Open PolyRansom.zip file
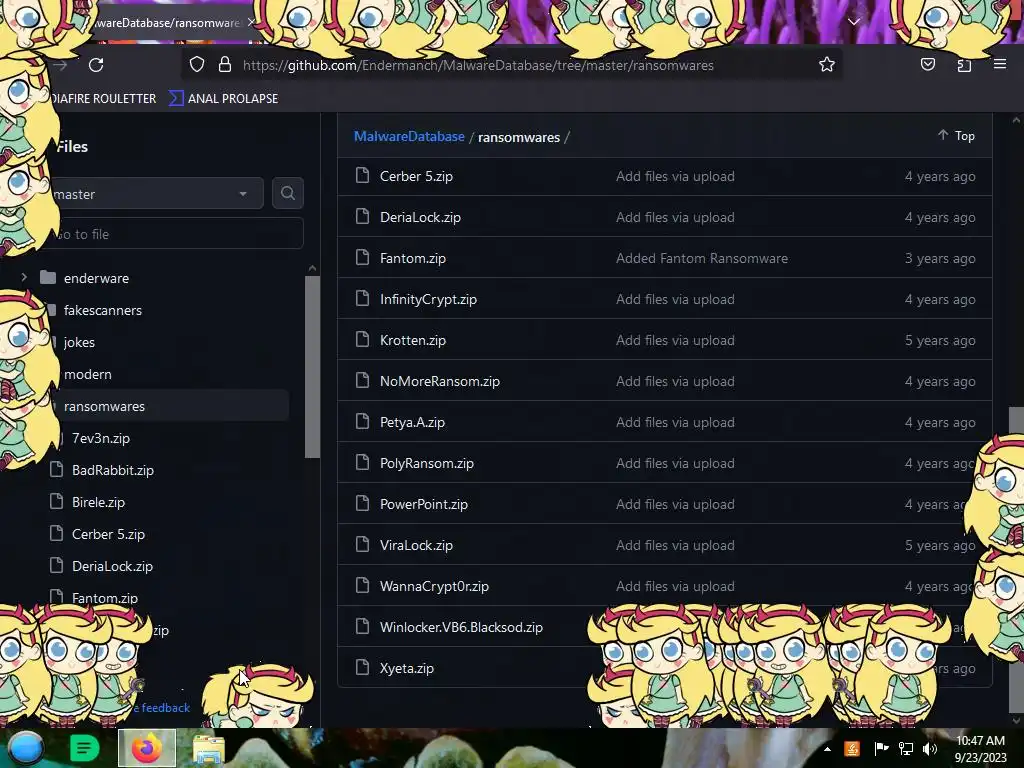The image size is (1024, 768). tap(426, 463)
